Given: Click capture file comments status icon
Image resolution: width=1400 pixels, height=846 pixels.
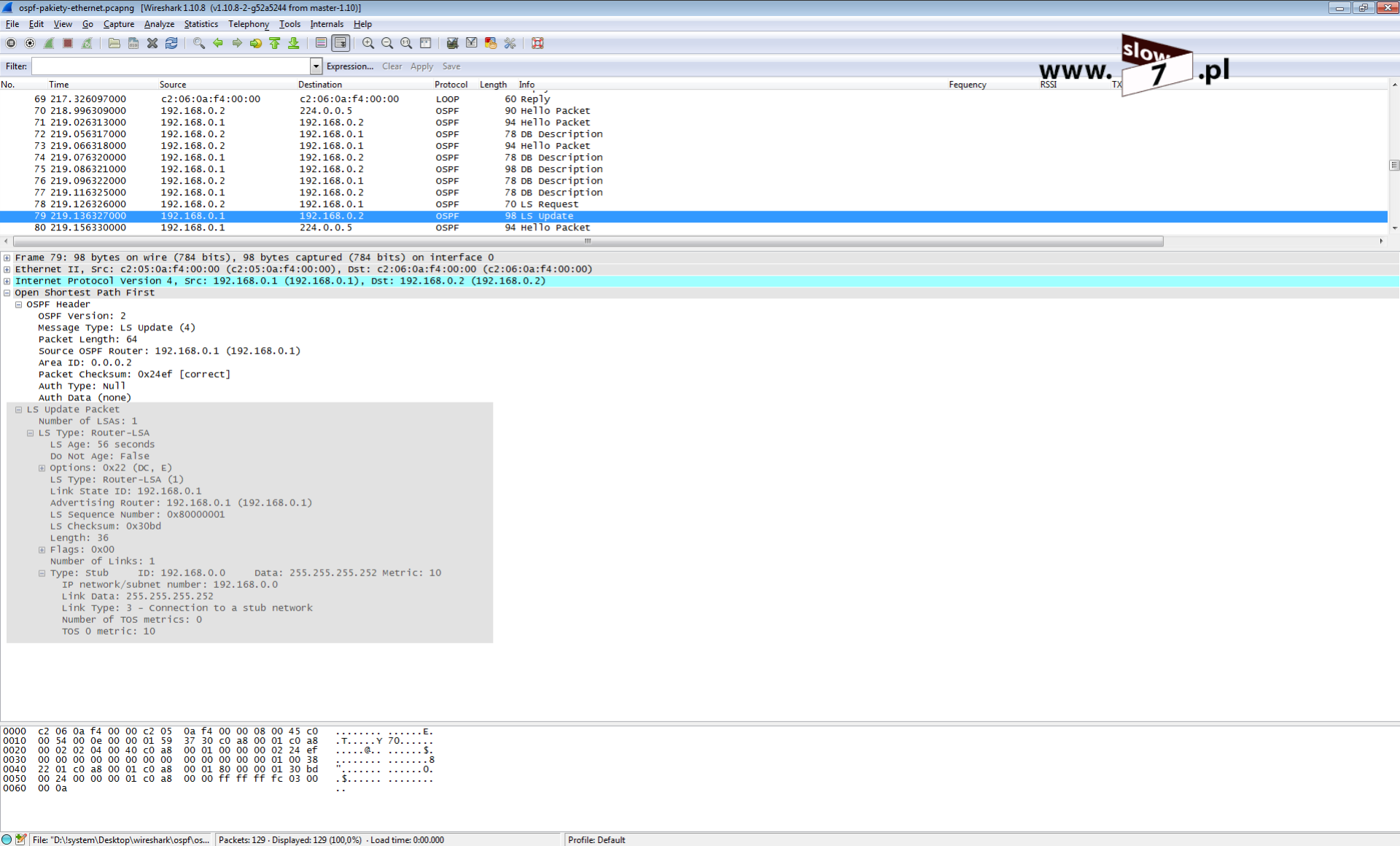Looking at the screenshot, I should (x=20, y=839).
